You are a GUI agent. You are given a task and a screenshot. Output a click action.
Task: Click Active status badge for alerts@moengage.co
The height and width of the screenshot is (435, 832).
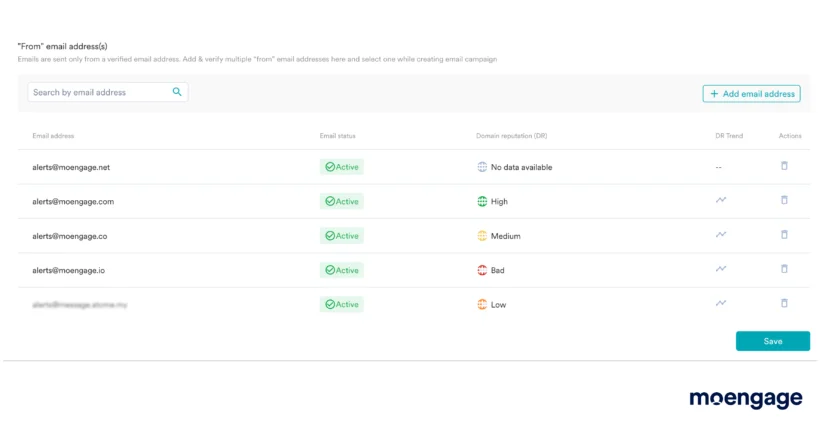pos(342,236)
